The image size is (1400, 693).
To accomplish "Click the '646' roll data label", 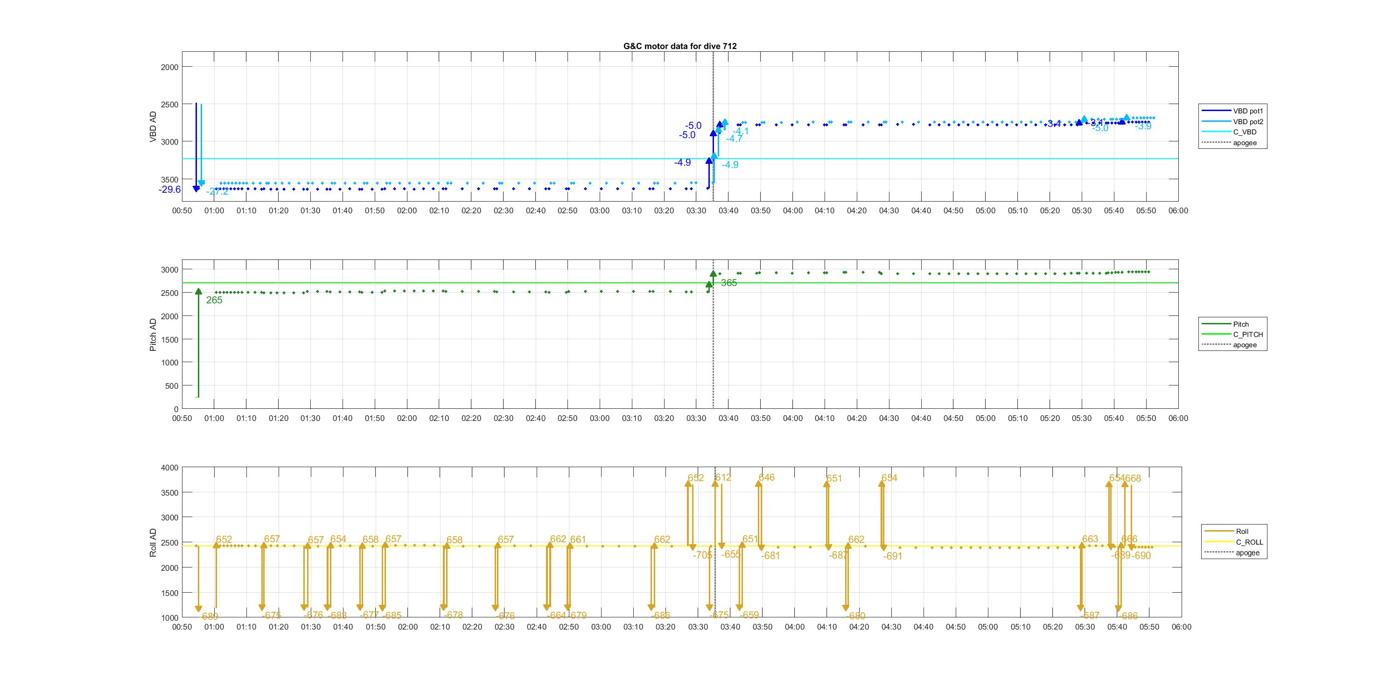I will (x=767, y=477).
